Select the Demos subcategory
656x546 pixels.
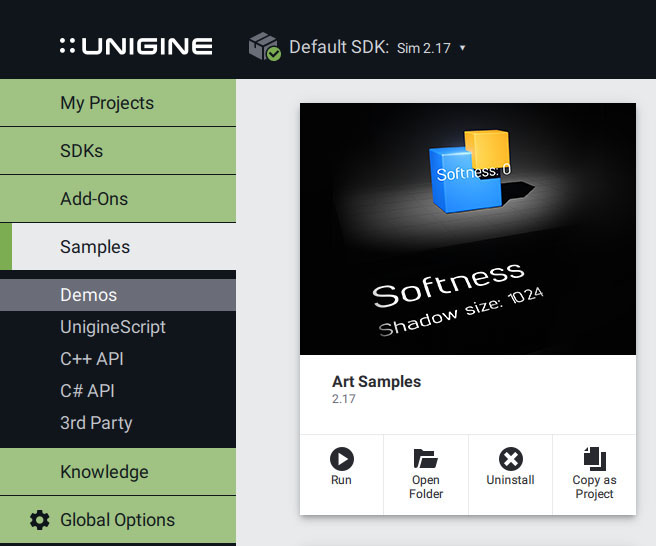pyautogui.click(x=89, y=295)
